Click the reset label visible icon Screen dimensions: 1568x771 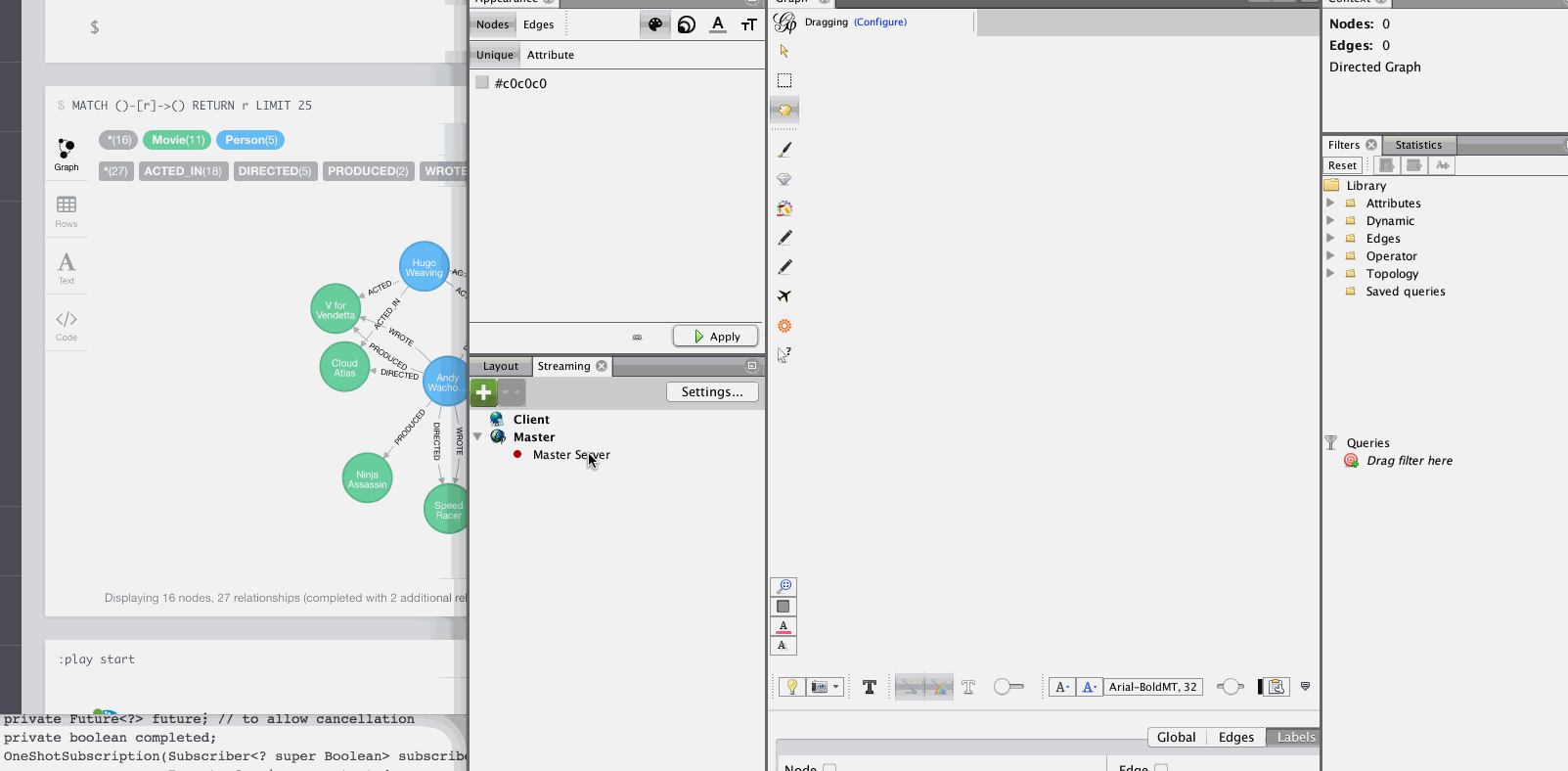(x=784, y=646)
